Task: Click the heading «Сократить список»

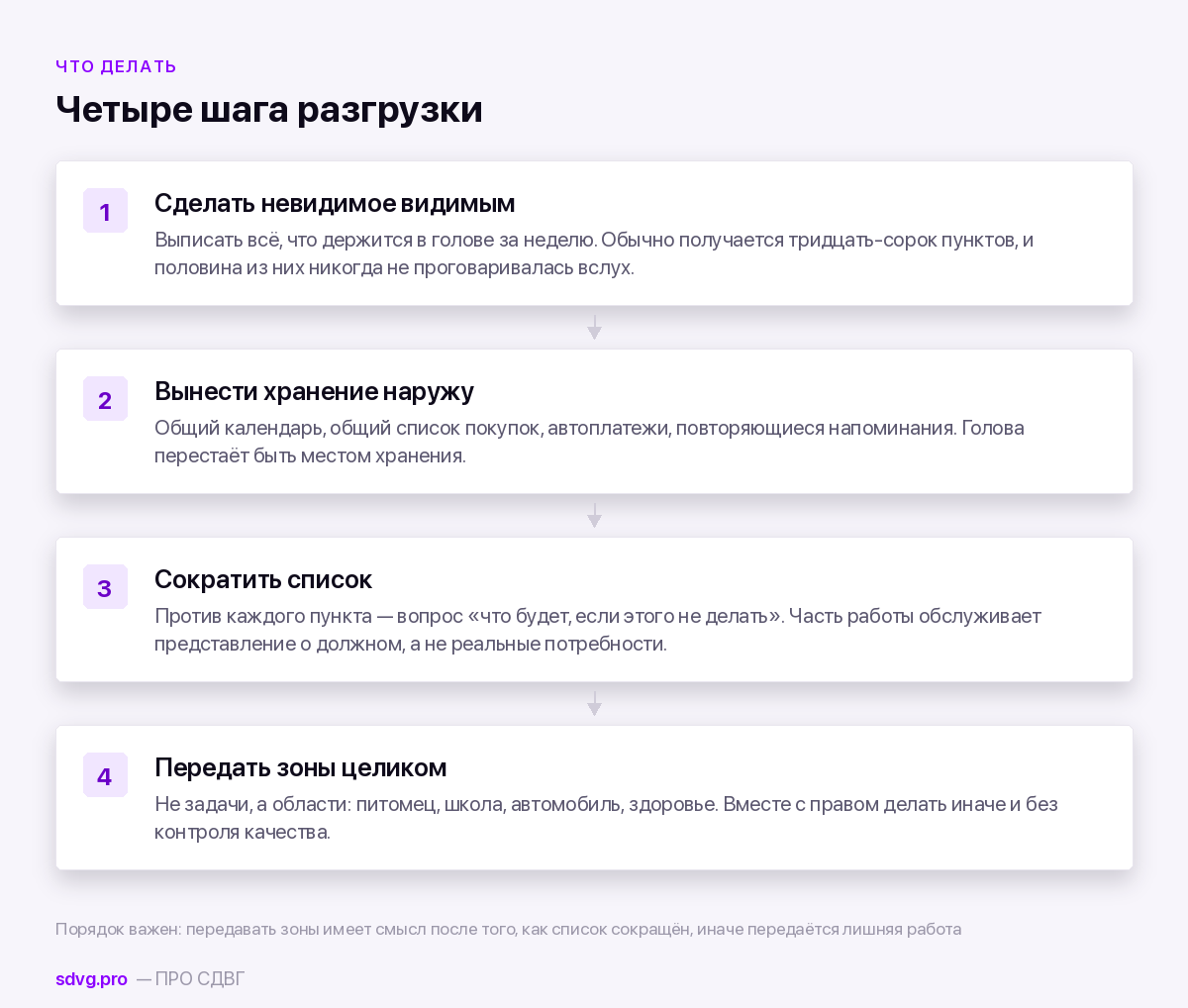Action: tap(263, 579)
